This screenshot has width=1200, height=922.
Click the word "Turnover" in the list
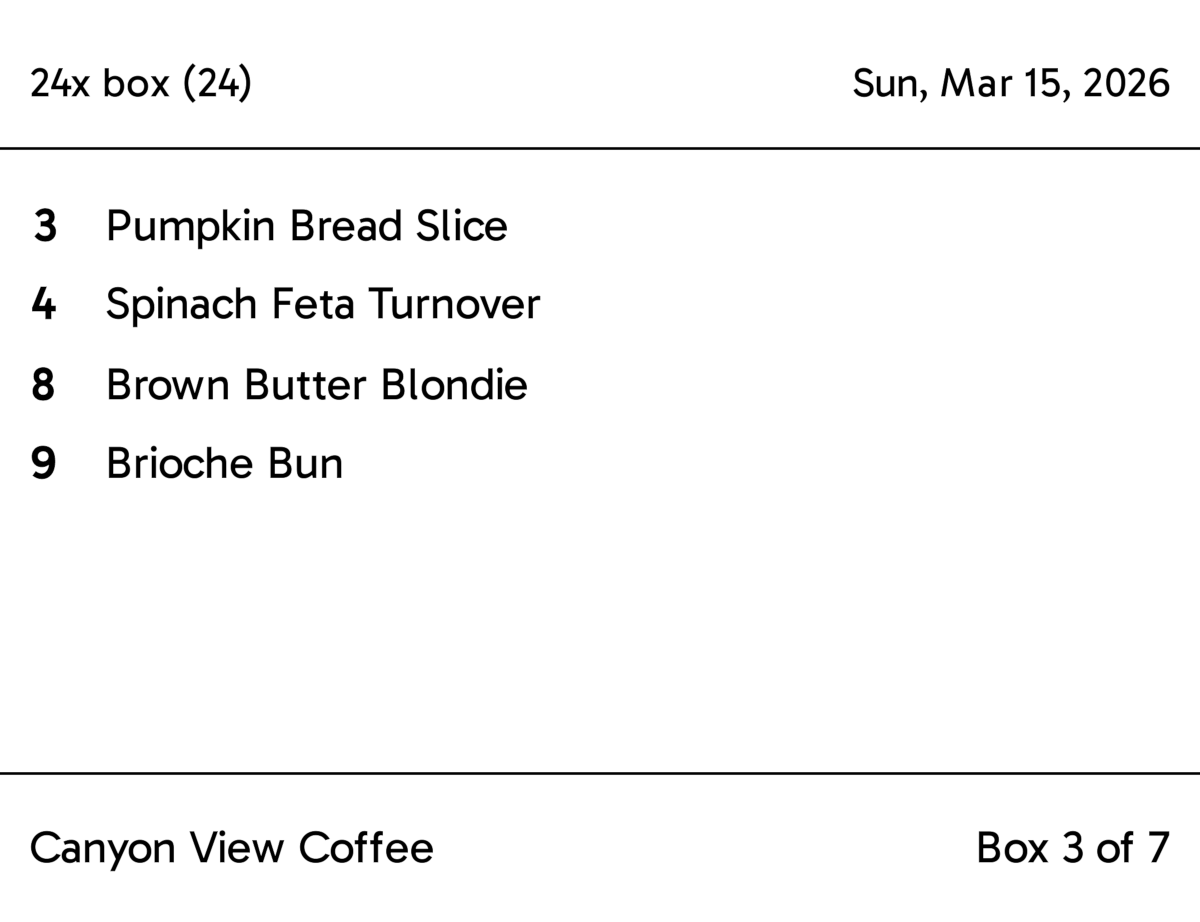[x=454, y=305]
